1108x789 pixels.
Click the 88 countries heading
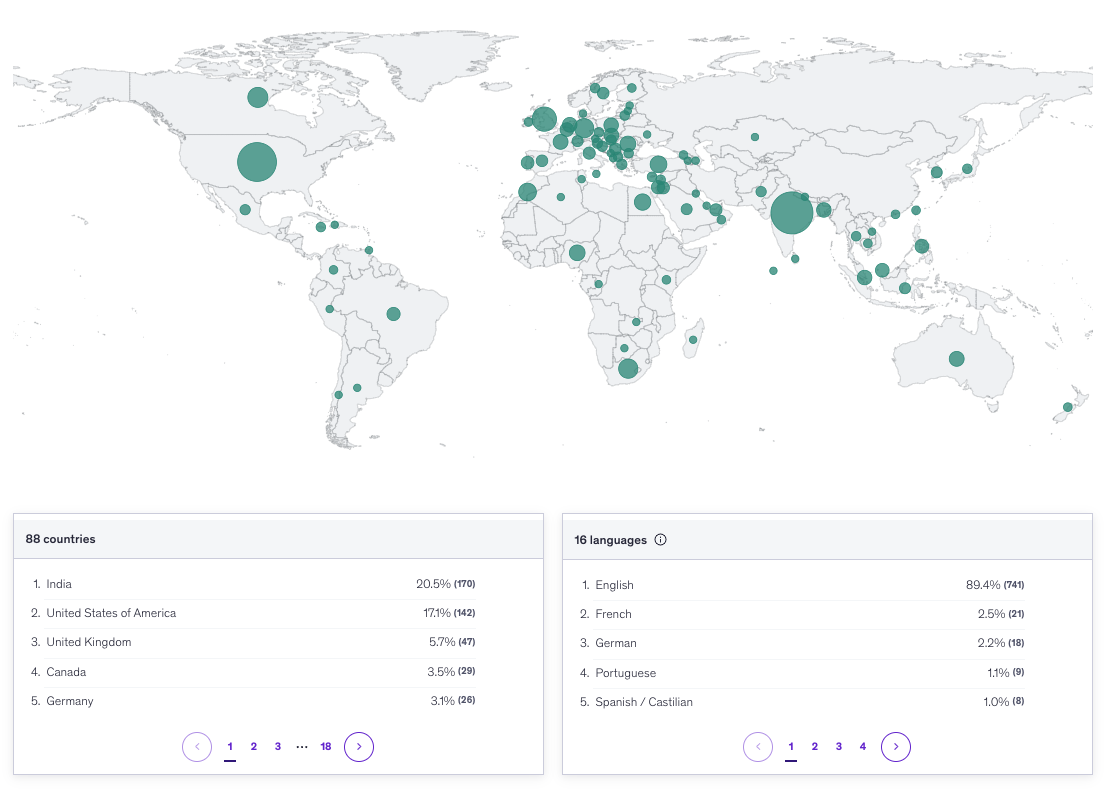pos(60,539)
